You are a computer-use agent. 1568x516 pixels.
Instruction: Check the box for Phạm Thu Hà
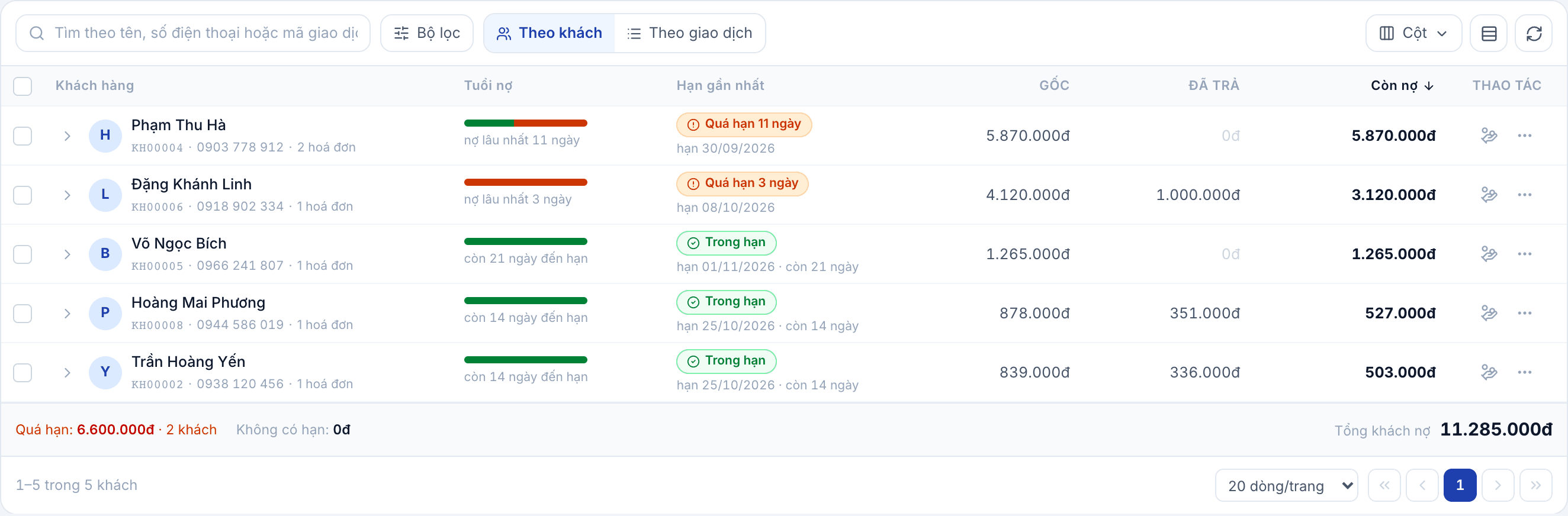click(23, 136)
